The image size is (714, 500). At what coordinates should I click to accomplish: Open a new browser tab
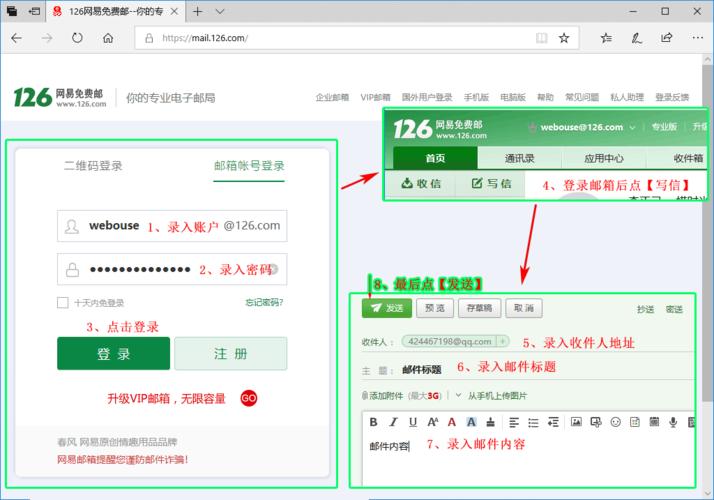pyautogui.click(x=198, y=11)
